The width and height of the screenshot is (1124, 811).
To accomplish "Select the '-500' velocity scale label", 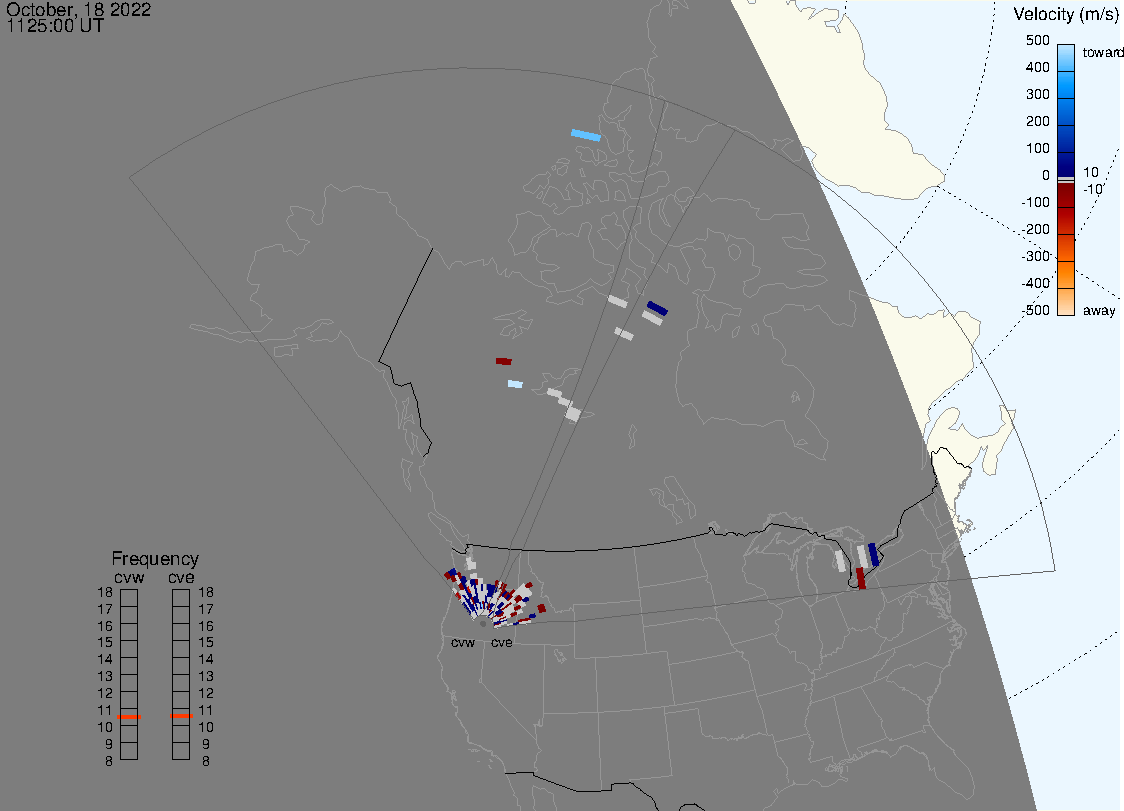I will (x=1036, y=310).
